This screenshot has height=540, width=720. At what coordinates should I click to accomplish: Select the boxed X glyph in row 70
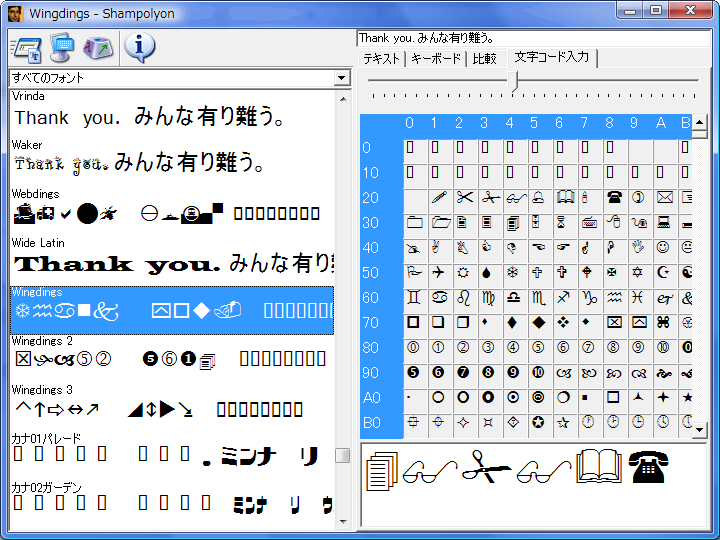coord(614,322)
